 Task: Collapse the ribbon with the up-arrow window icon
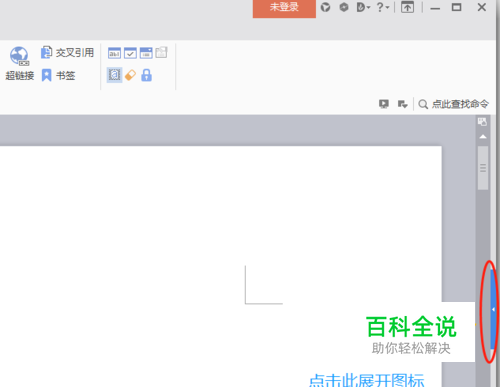[407, 7]
